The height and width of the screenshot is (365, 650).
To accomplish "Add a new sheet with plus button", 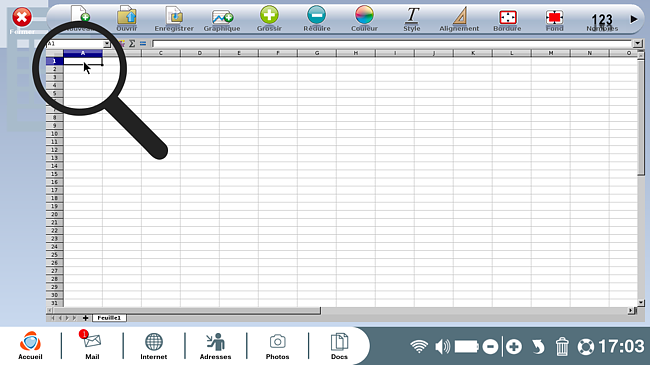I will [85, 318].
